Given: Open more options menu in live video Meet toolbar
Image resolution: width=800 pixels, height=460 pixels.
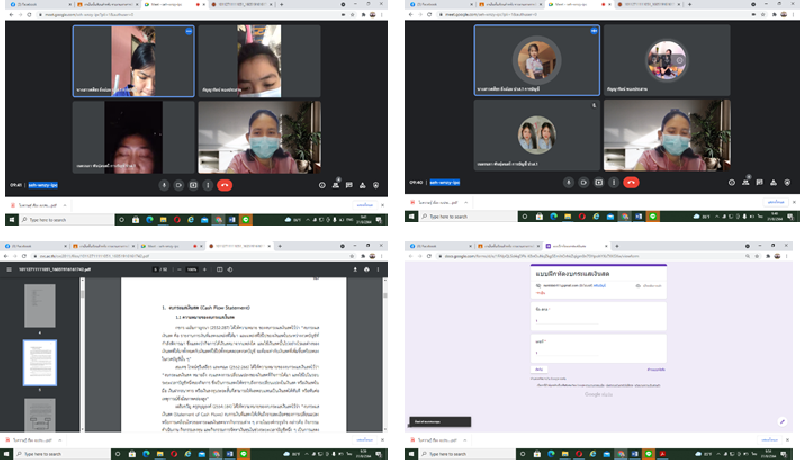Looking at the screenshot, I should click(x=207, y=185).
